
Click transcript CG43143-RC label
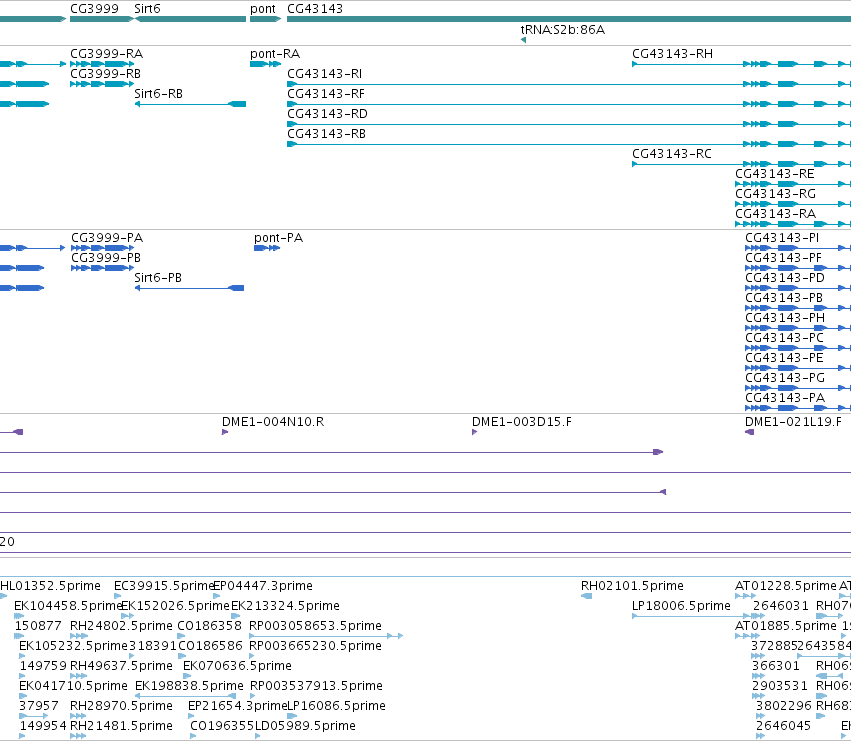(x=672, y=154)
